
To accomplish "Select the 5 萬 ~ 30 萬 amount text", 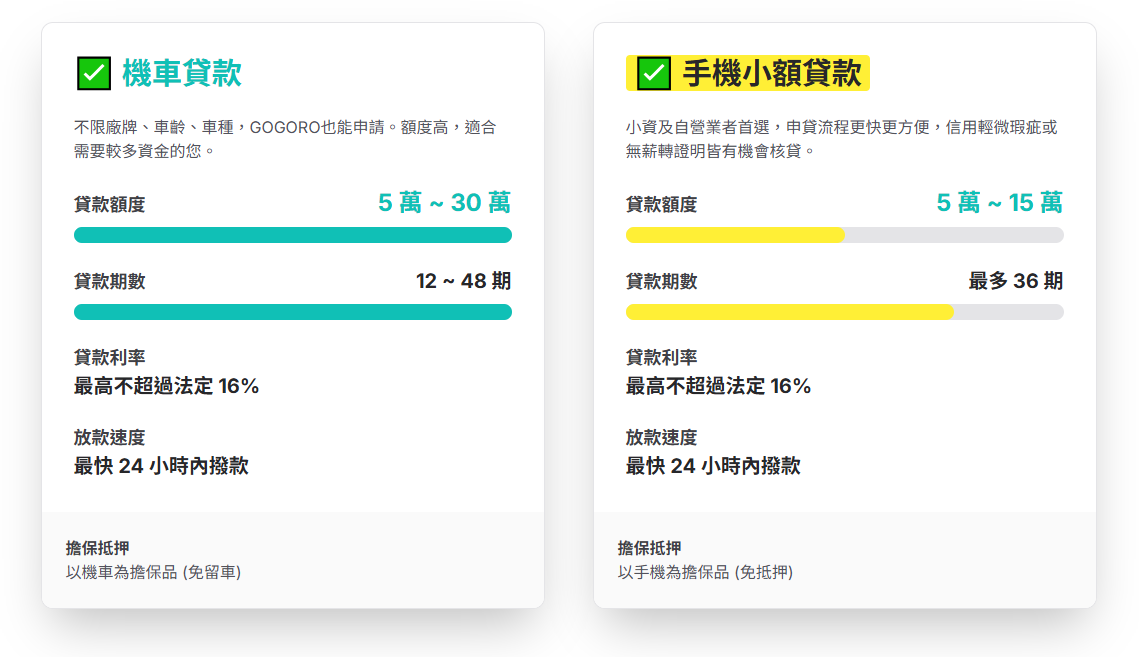I will point(444,203).
